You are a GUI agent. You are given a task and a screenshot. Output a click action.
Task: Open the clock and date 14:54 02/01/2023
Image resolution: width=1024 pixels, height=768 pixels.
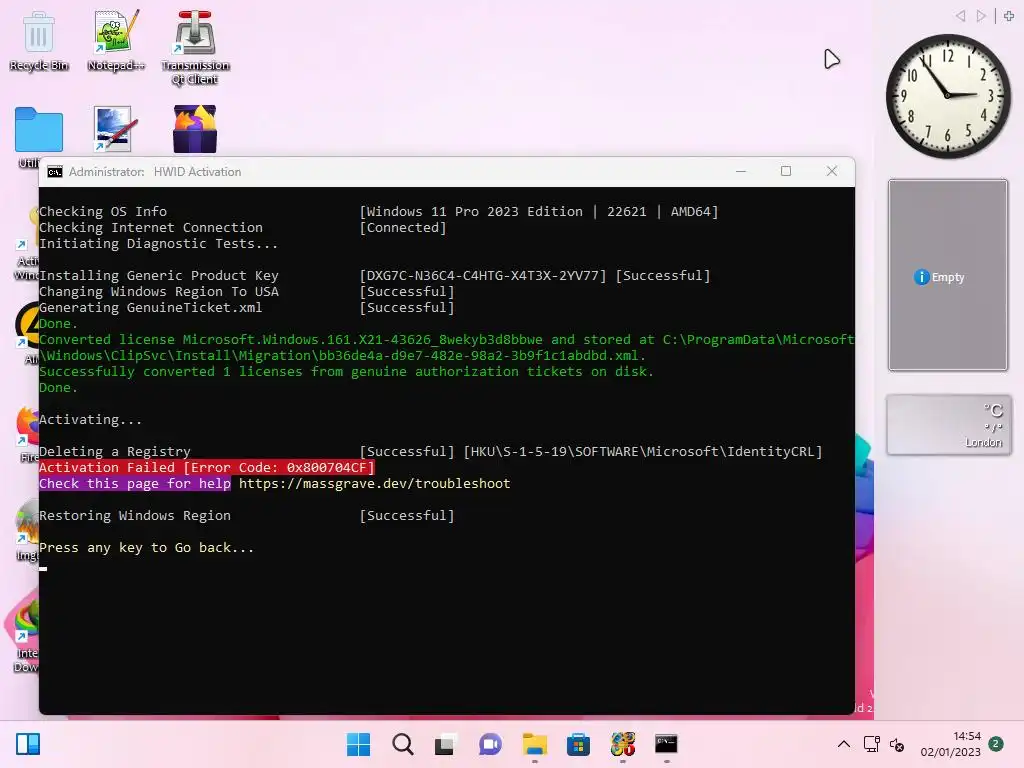[951, 744]
